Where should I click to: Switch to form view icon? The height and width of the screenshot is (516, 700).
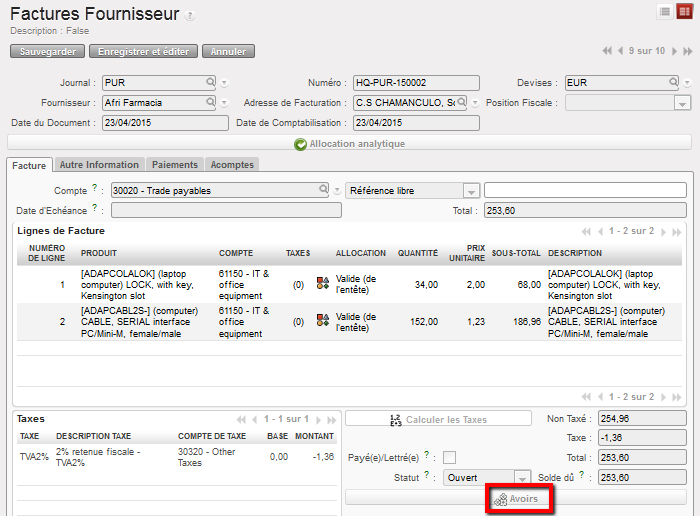coord(684,11)
